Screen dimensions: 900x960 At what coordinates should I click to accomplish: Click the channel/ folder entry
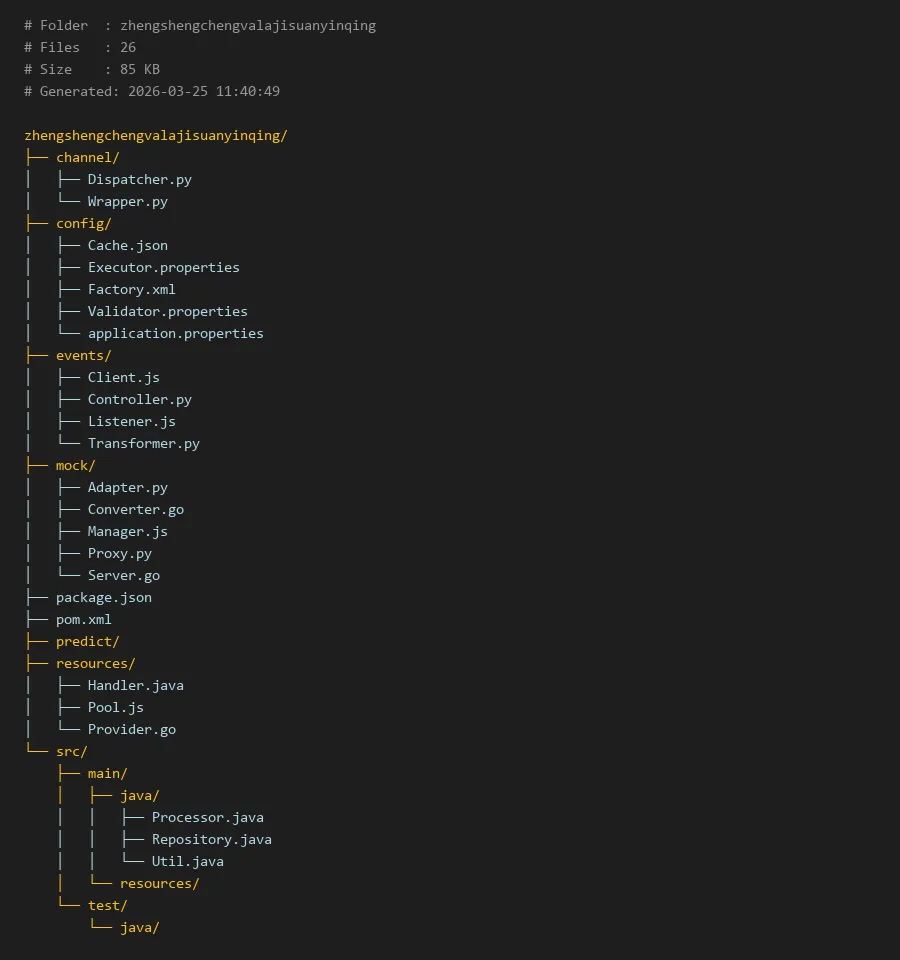click(x=87, y=157)
